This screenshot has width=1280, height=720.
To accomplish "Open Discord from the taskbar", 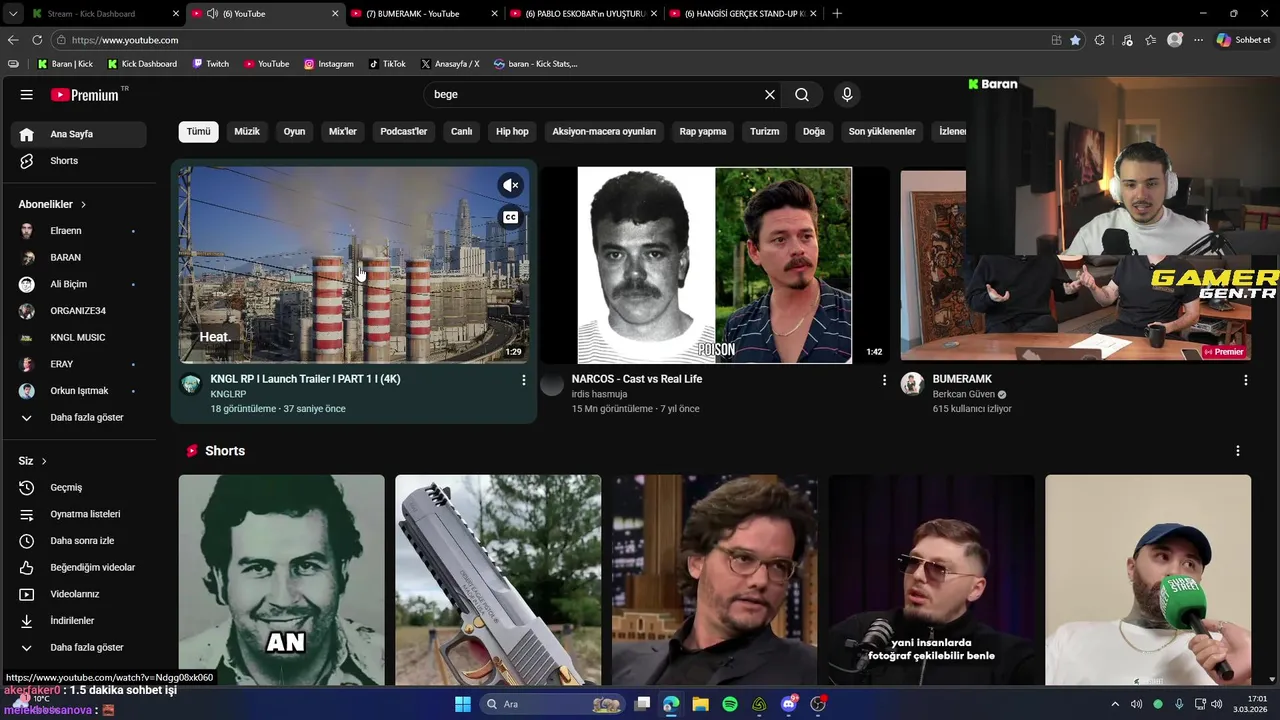I will (x=789, y=704).
